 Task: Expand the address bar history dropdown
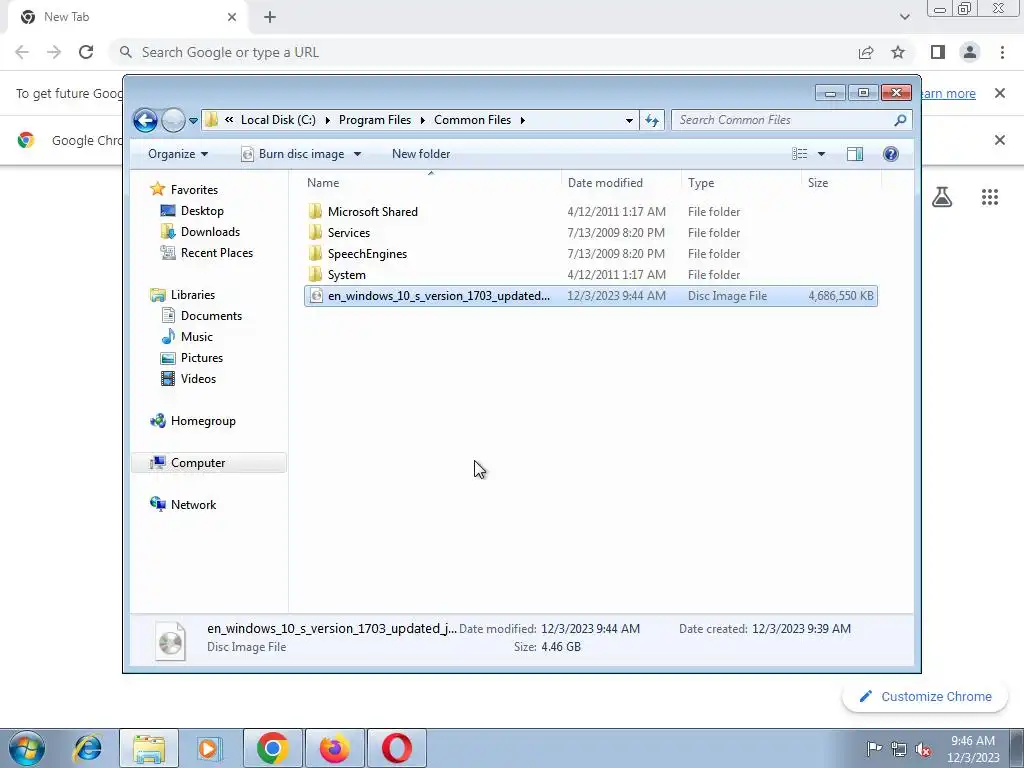coord(629,120)
